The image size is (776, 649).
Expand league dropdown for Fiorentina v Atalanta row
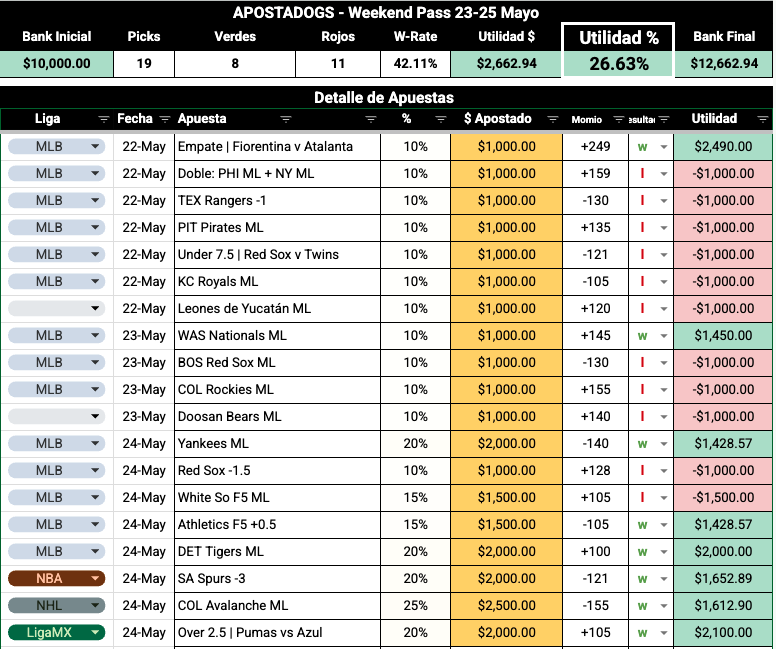click(95, 147)
